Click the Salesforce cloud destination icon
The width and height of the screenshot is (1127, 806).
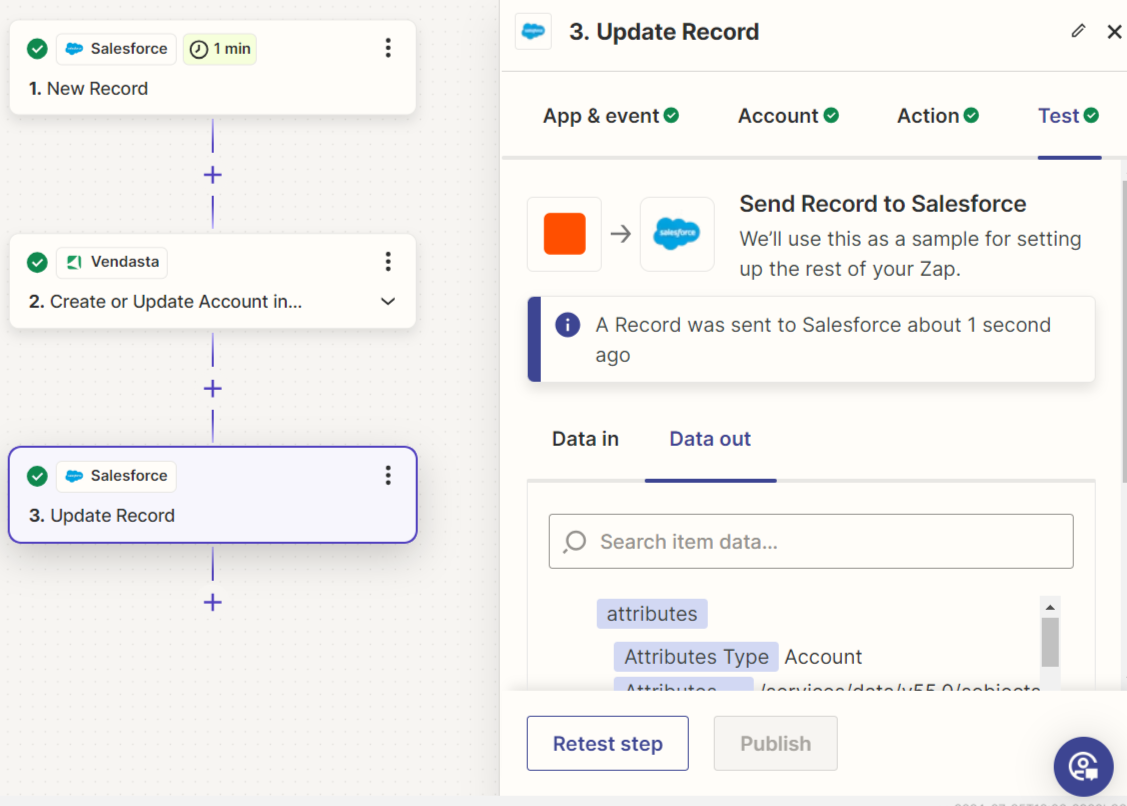(676, 234)
